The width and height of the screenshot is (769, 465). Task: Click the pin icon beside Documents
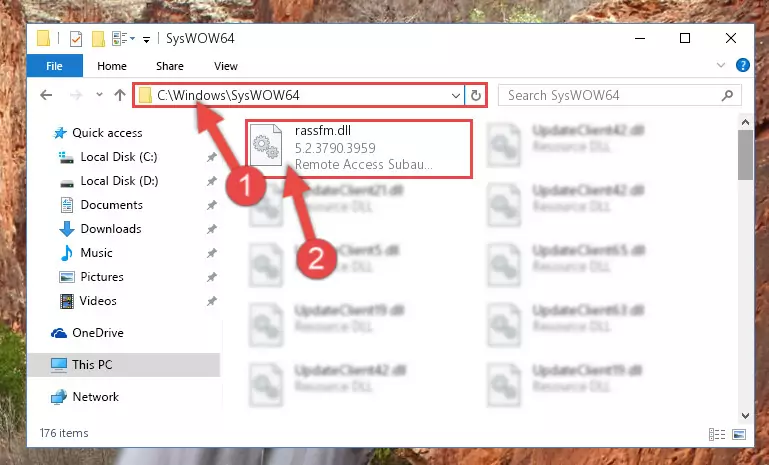(x=211, y=205)
